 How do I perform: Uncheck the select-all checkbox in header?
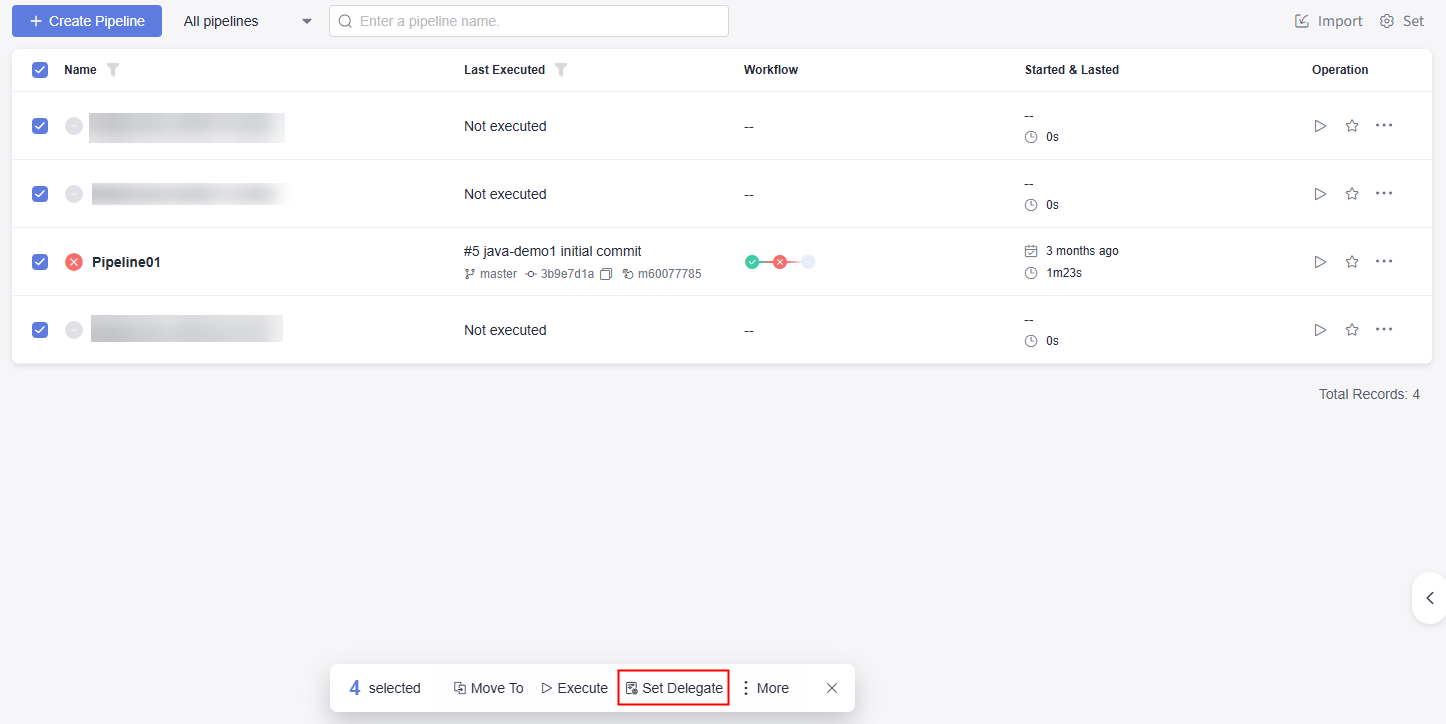point(40,70)
